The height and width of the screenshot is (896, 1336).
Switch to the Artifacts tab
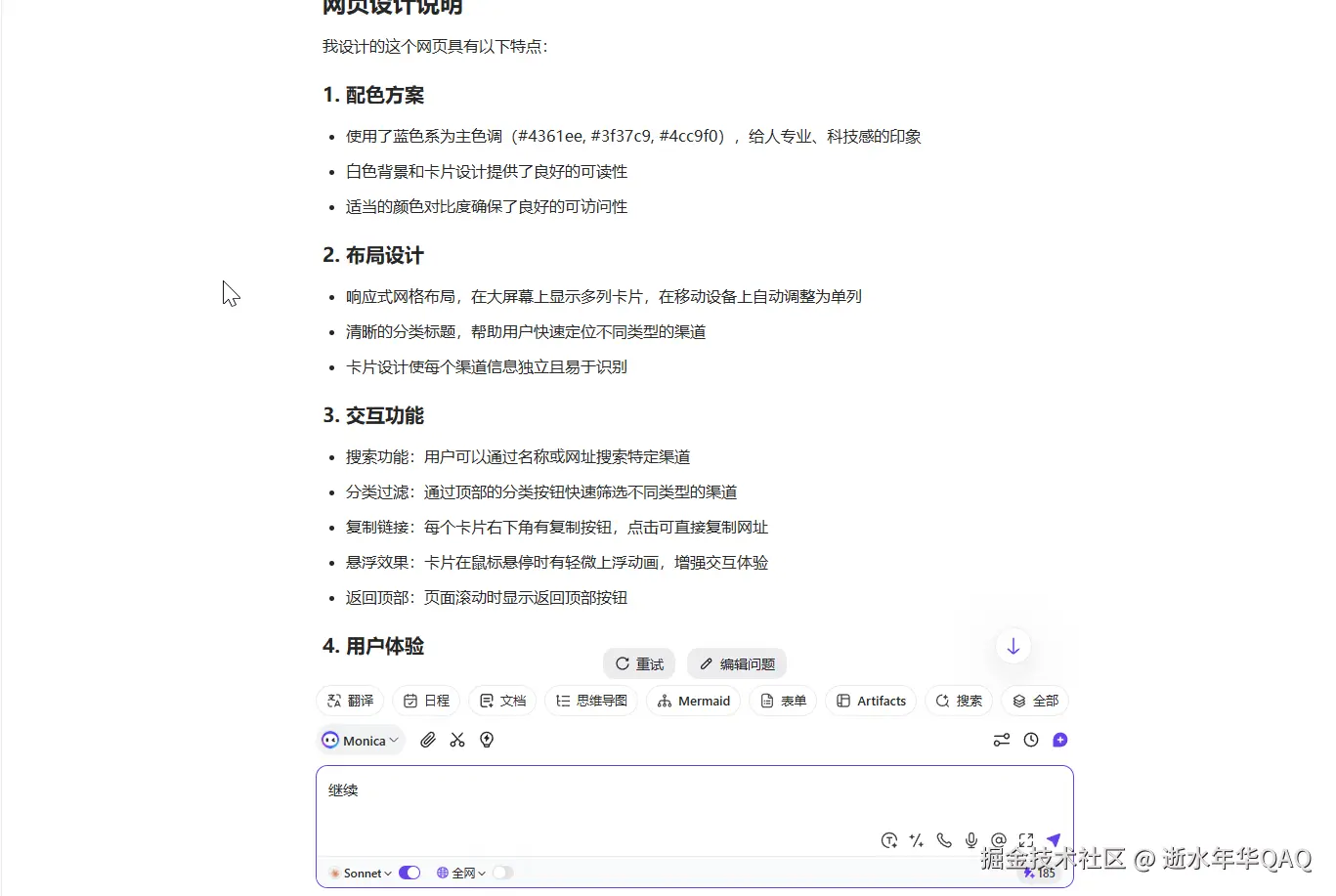[x=870, y=701]
